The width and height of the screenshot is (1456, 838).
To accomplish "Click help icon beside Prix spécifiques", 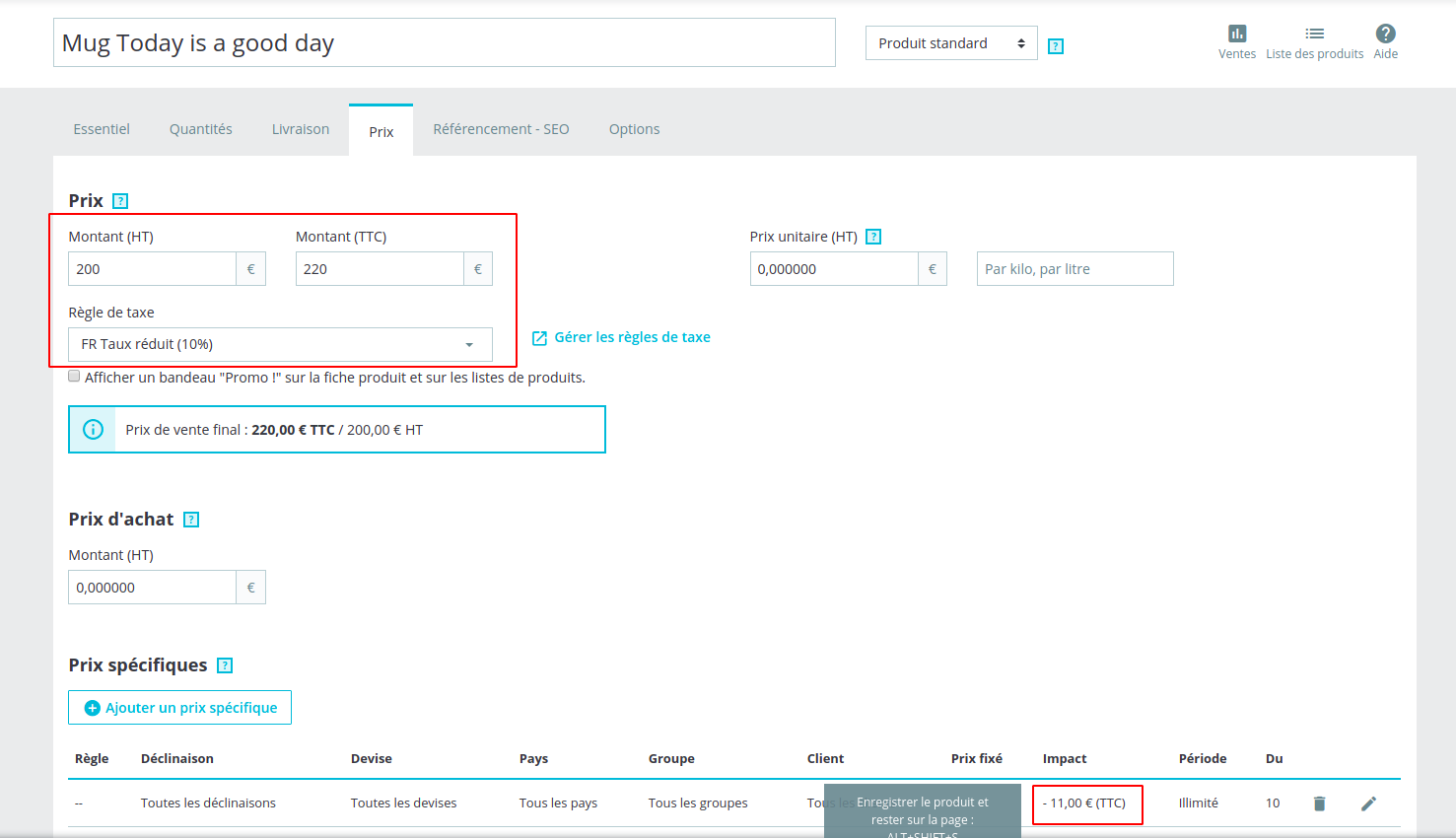I will [225, 665].
